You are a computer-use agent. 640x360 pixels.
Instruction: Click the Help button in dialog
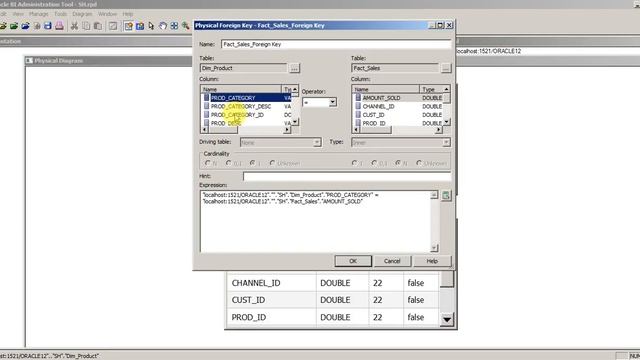pos(432,261)
